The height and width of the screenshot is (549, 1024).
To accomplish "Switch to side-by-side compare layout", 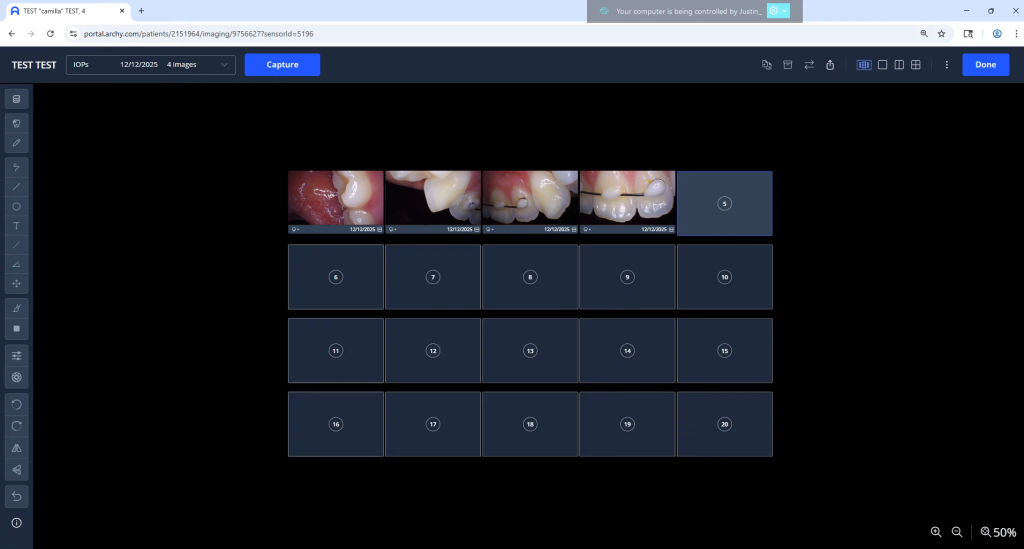I will click(x=899, y=65).
